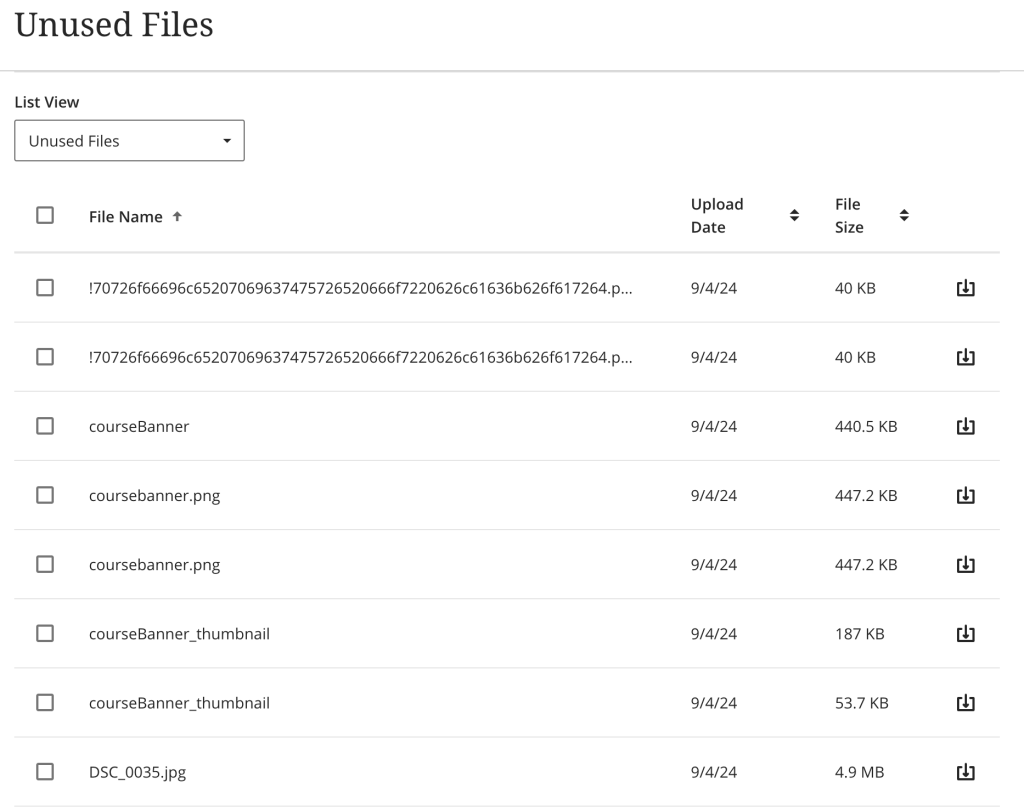Open the Unused Files list view dropdown
1024x810 pixels.
point(129,140)
